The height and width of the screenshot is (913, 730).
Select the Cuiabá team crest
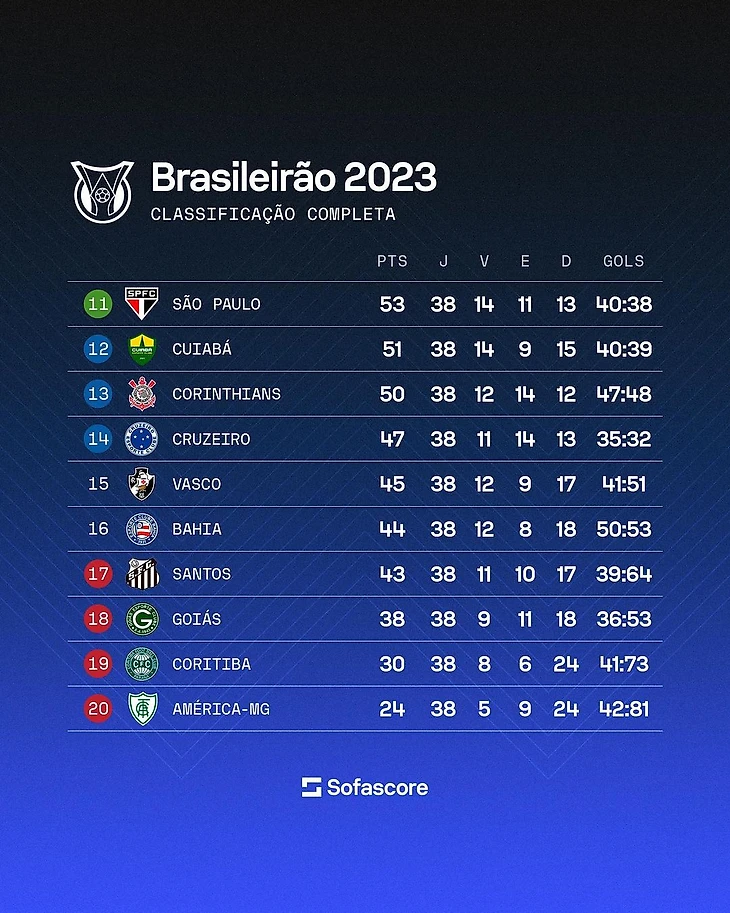click(142, 349)
